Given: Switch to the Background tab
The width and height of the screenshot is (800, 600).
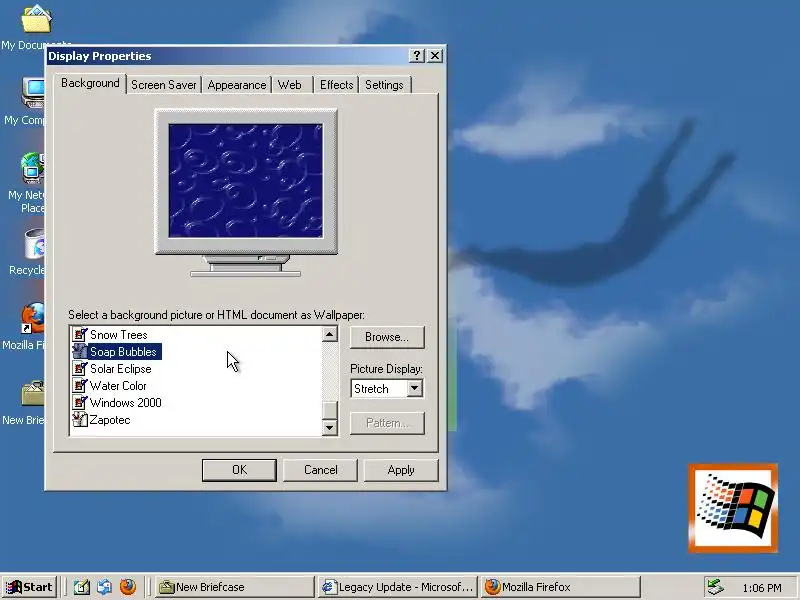Looking at the screenshot, I should click(90, 83).
